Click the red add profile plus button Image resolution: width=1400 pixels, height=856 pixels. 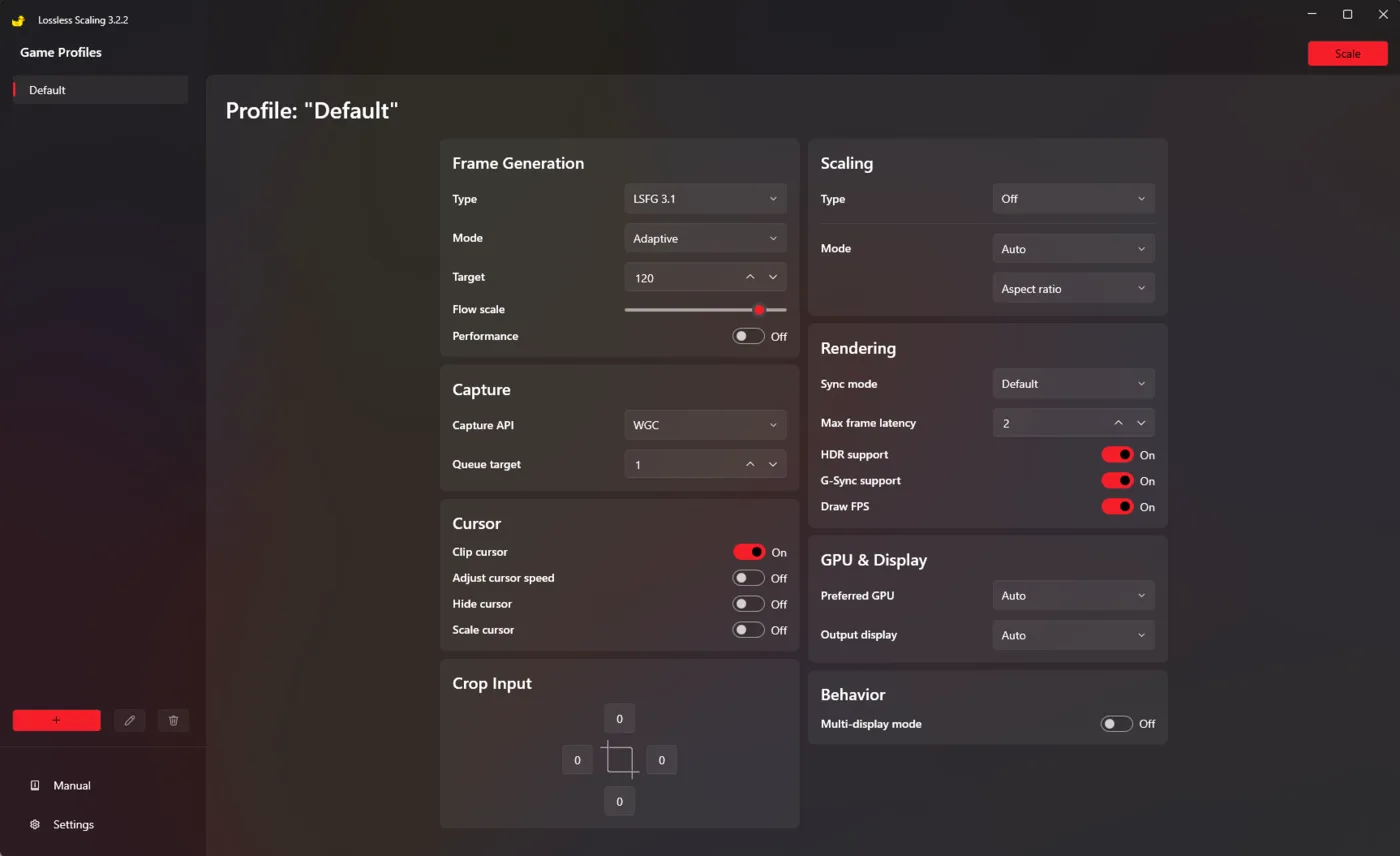[x=56, y=720]
